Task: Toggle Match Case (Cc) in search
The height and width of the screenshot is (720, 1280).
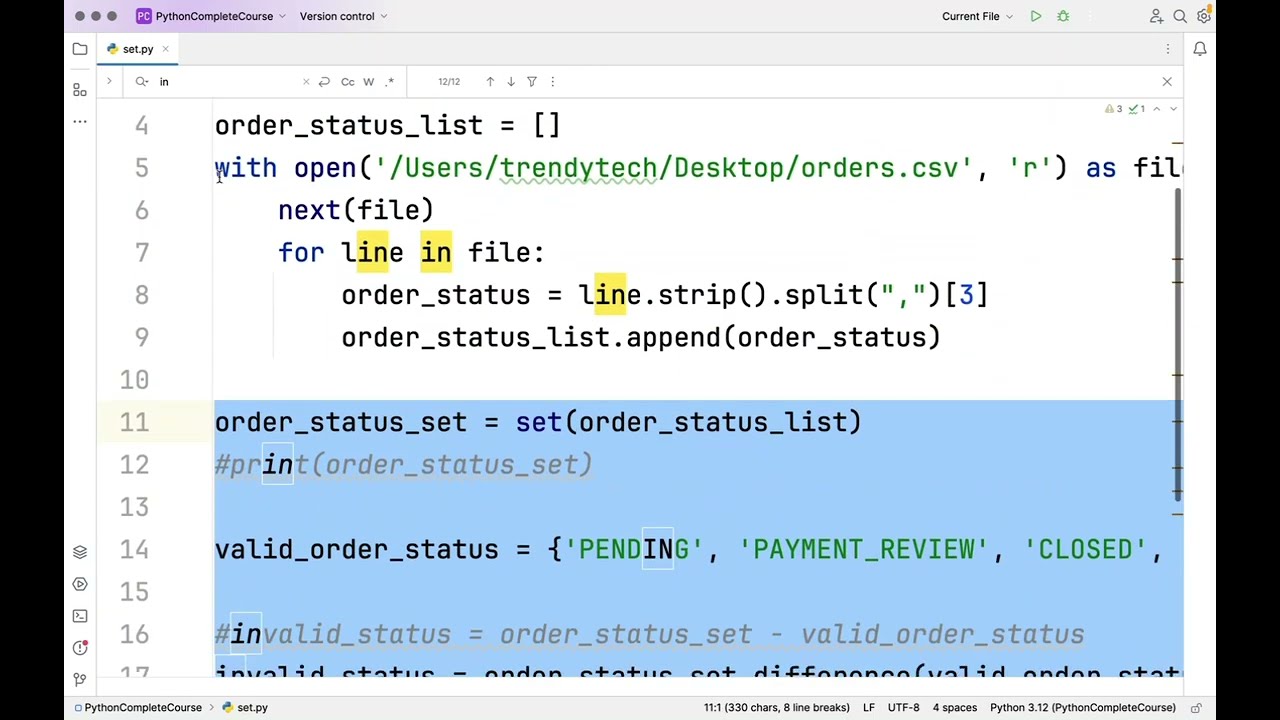Action: pyautogui.click(x=347, y=82)
